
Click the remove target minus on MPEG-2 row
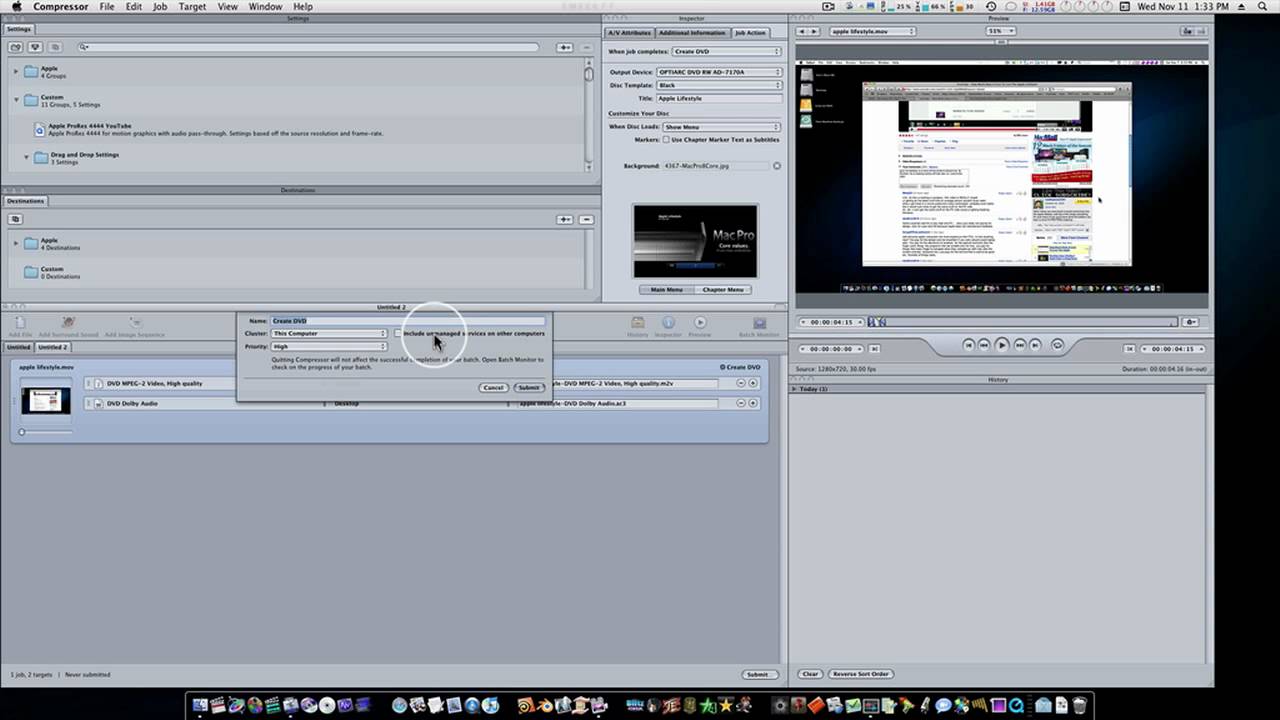tap(741, 383)
